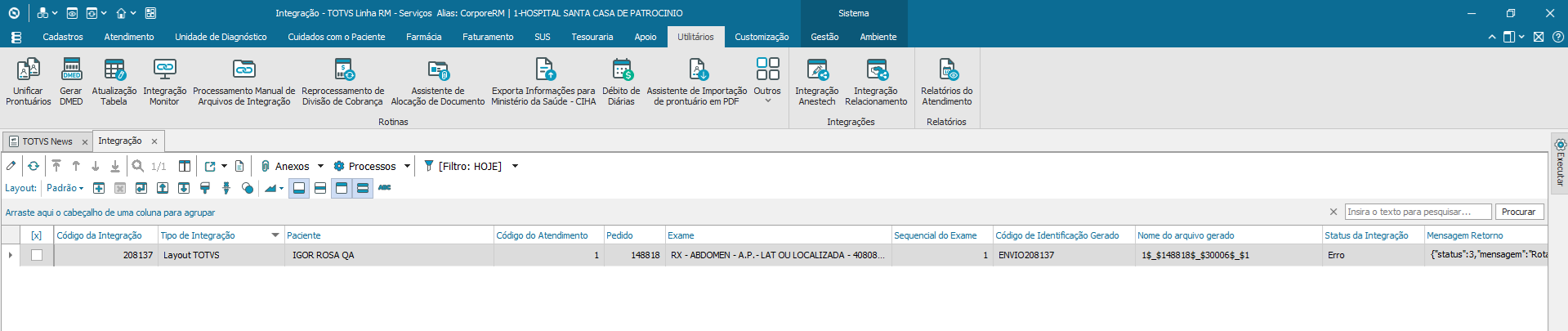
Task: Refresh the integration grid
Action: pos(34,166)
